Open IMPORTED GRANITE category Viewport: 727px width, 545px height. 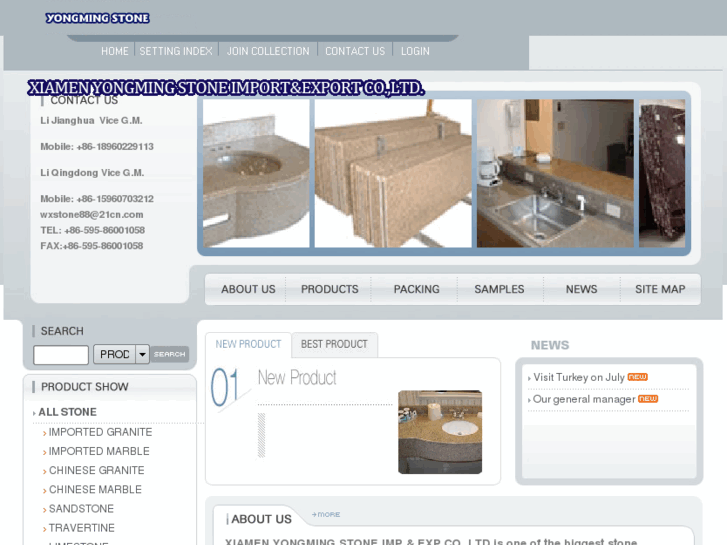pos(100,432)
